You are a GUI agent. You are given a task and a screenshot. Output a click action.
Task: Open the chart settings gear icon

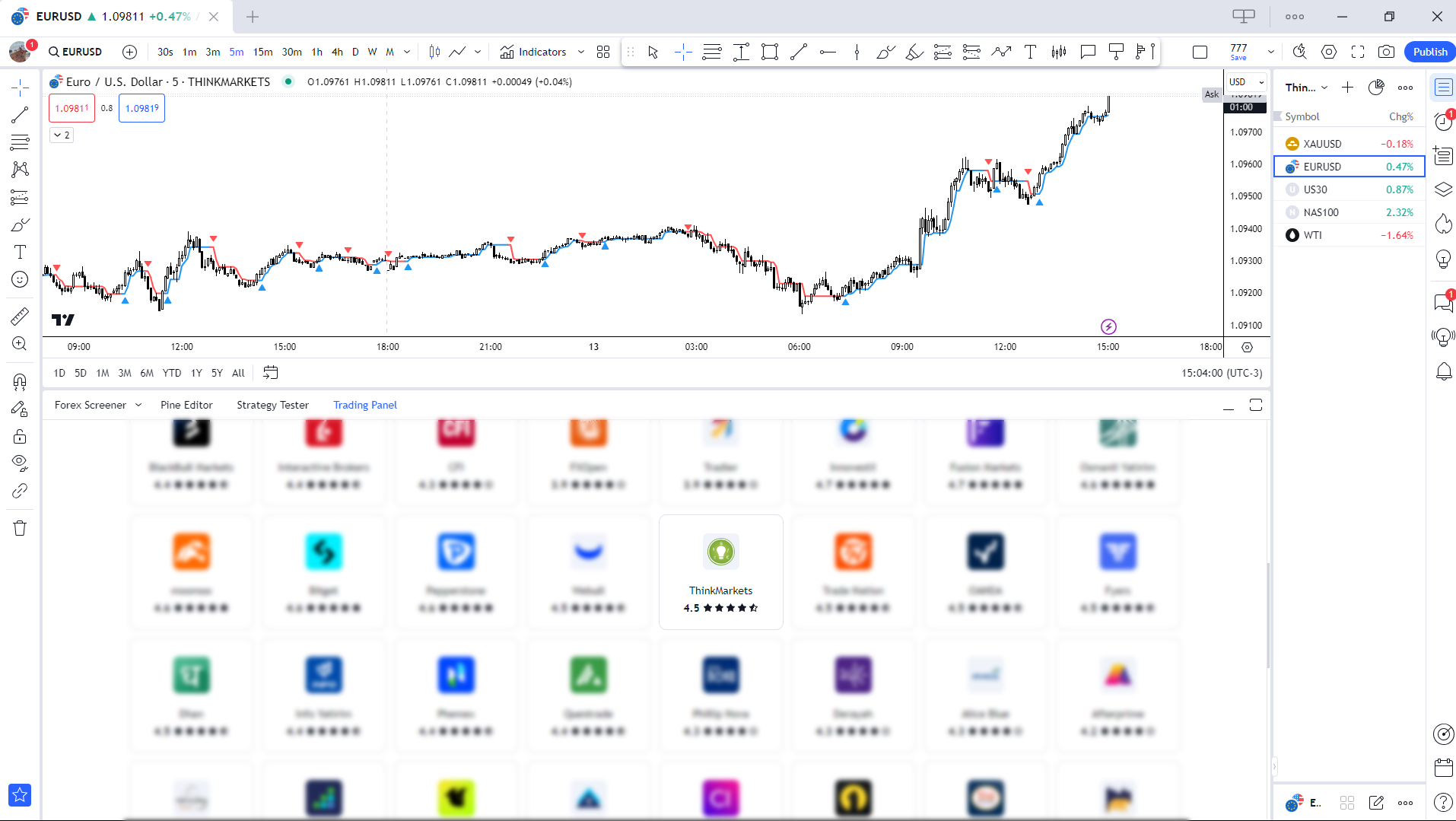1329,52
